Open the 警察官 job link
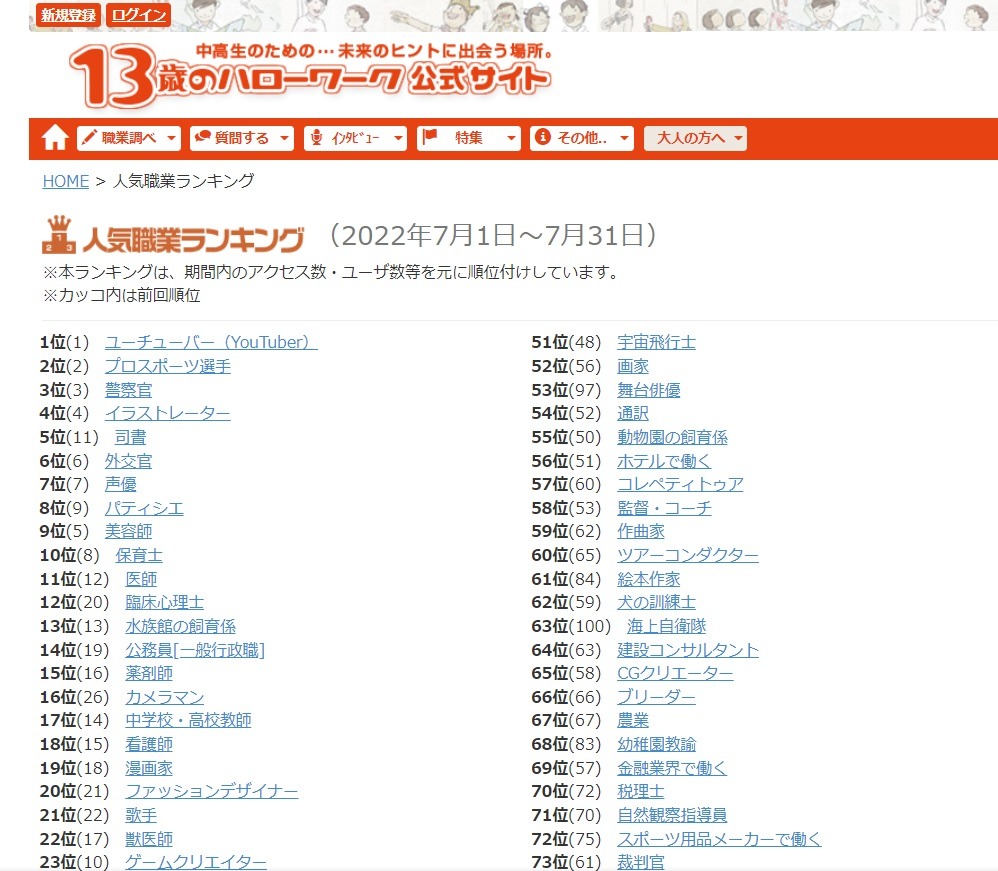Image resolution: width=998 pixels, height=871 pixels. tap(129, 390)
